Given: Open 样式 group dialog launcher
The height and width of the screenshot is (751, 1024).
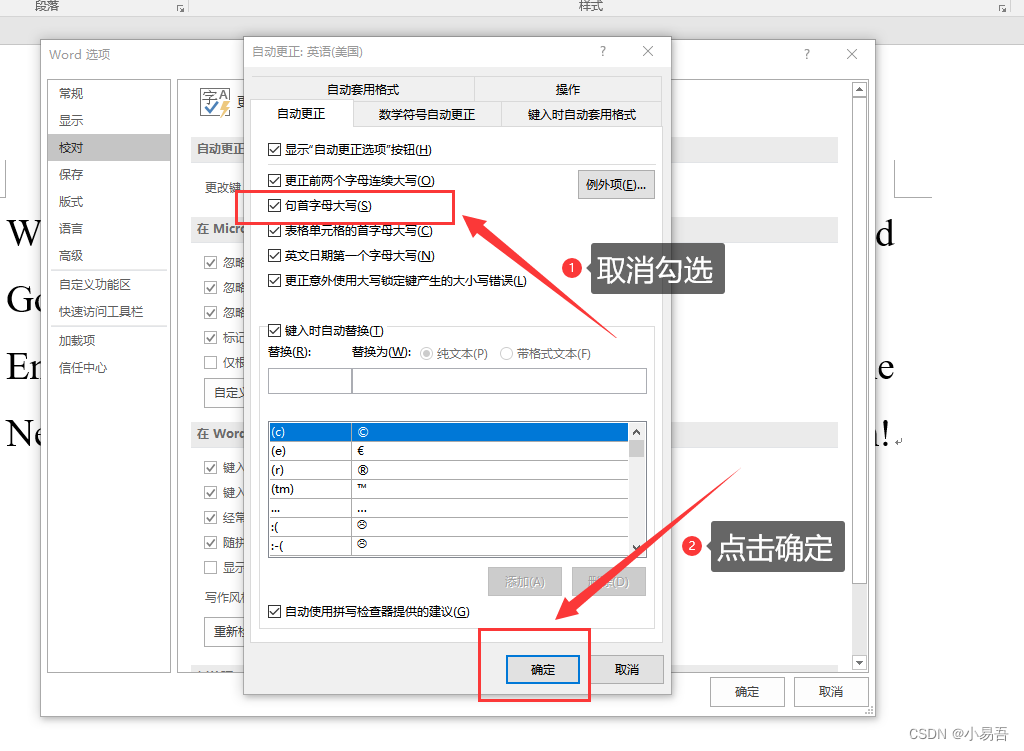Looking at the screenshot, I should (x=1002, y=8).
